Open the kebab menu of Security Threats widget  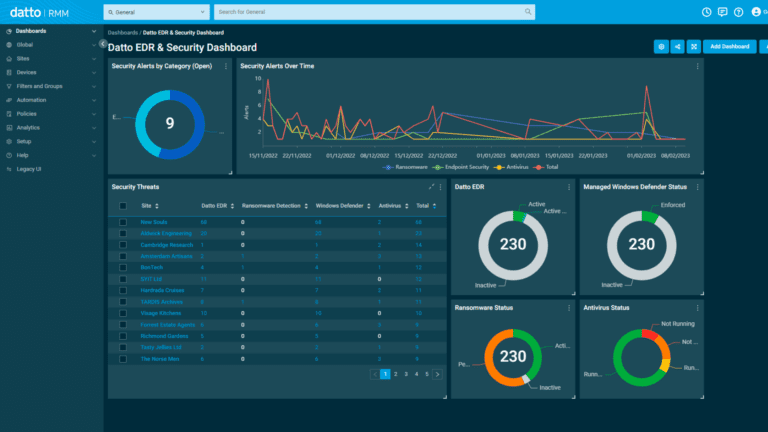coord(440,187)
